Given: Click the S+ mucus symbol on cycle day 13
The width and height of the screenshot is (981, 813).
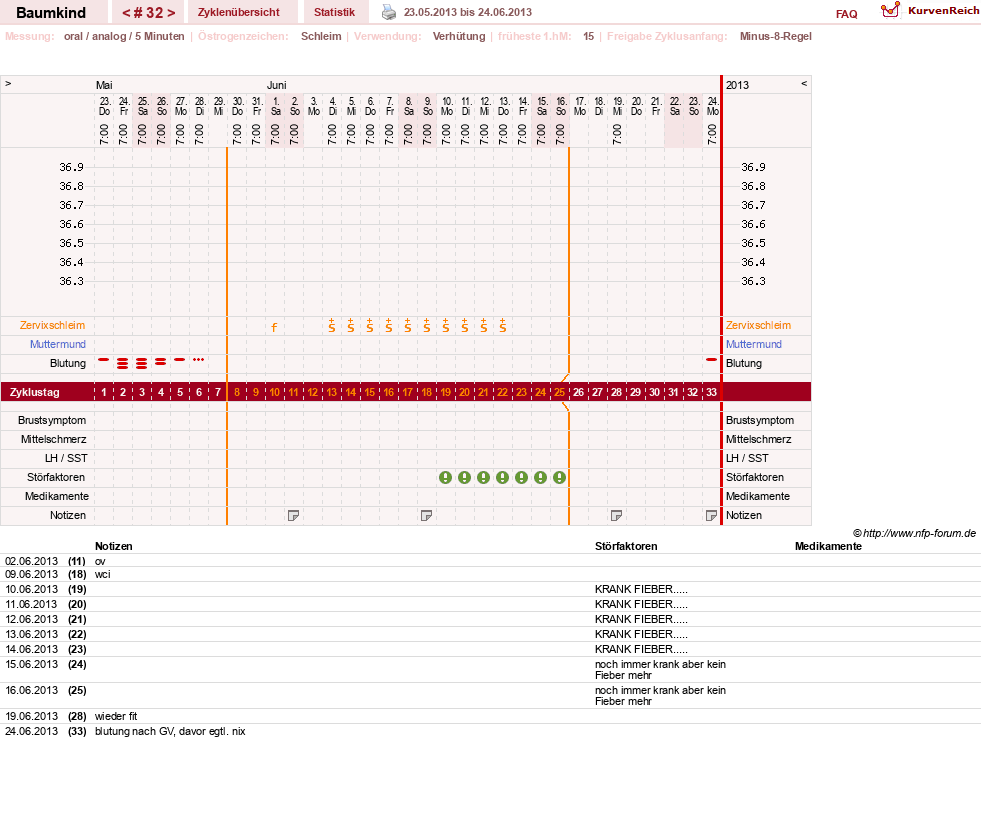Looking at the screenshot, I should click(332, 325).
